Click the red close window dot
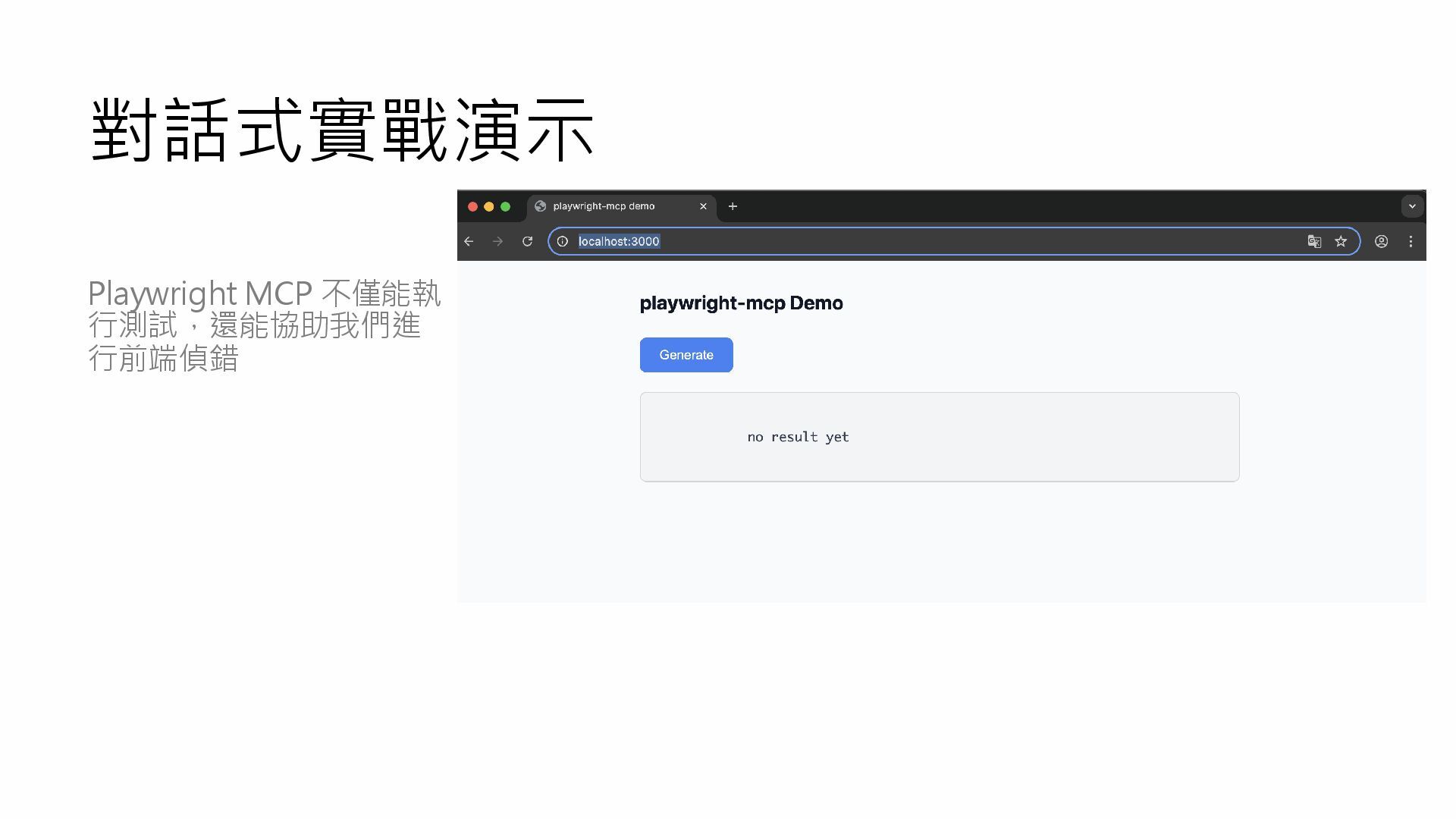 pyautogui.click(x=472, y=206)
